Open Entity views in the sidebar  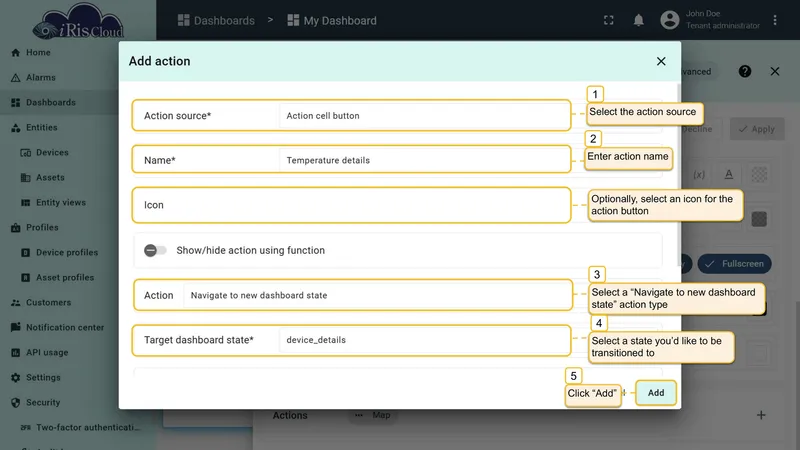click(x=59, y=203)
